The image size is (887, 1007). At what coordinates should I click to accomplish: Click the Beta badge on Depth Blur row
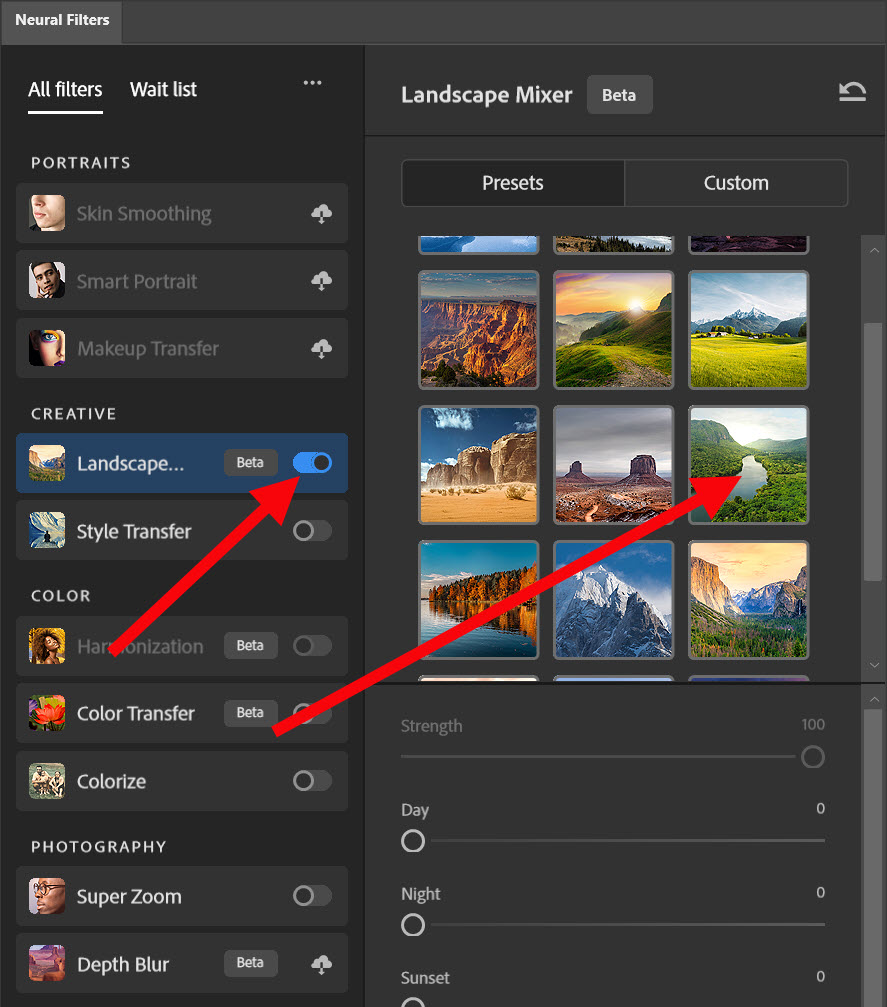pyautogui.click(x=250, y=963)
